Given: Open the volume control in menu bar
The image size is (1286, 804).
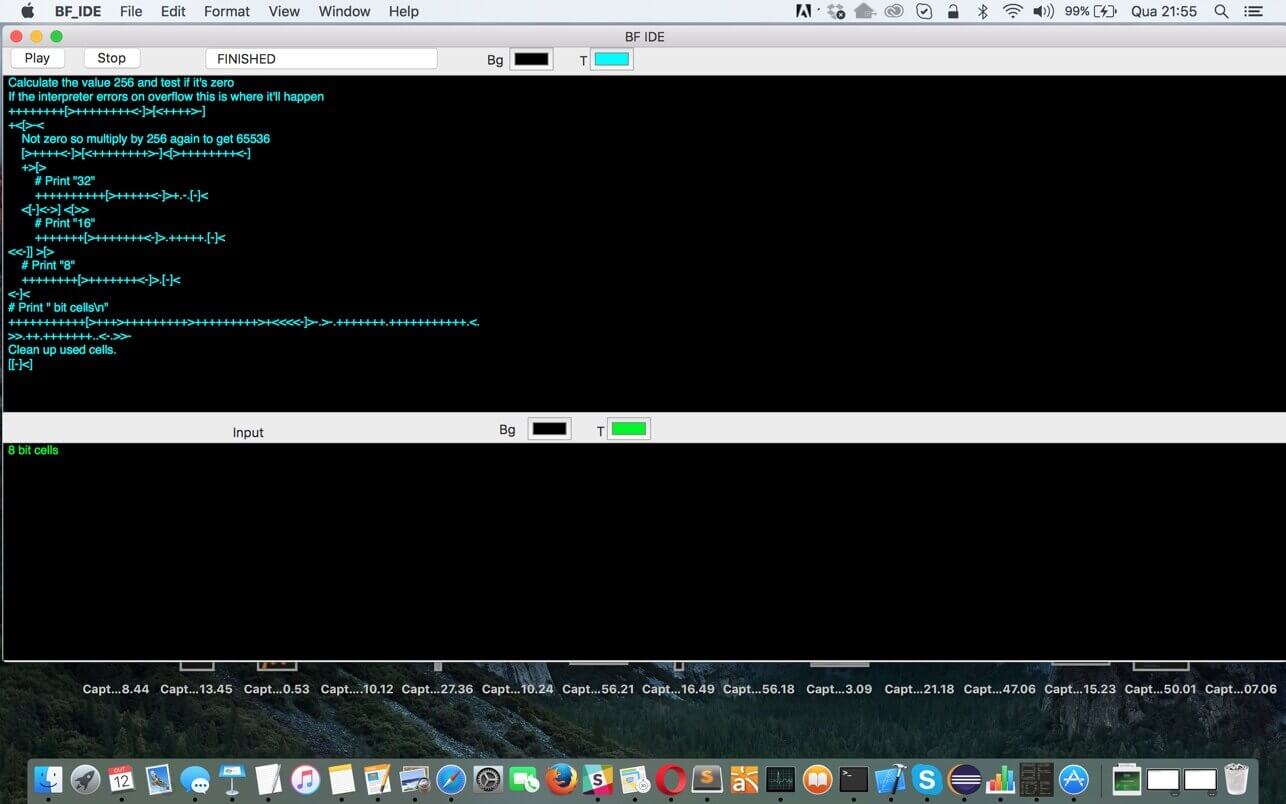Looking at the screenshot, I should [1043, 11].
